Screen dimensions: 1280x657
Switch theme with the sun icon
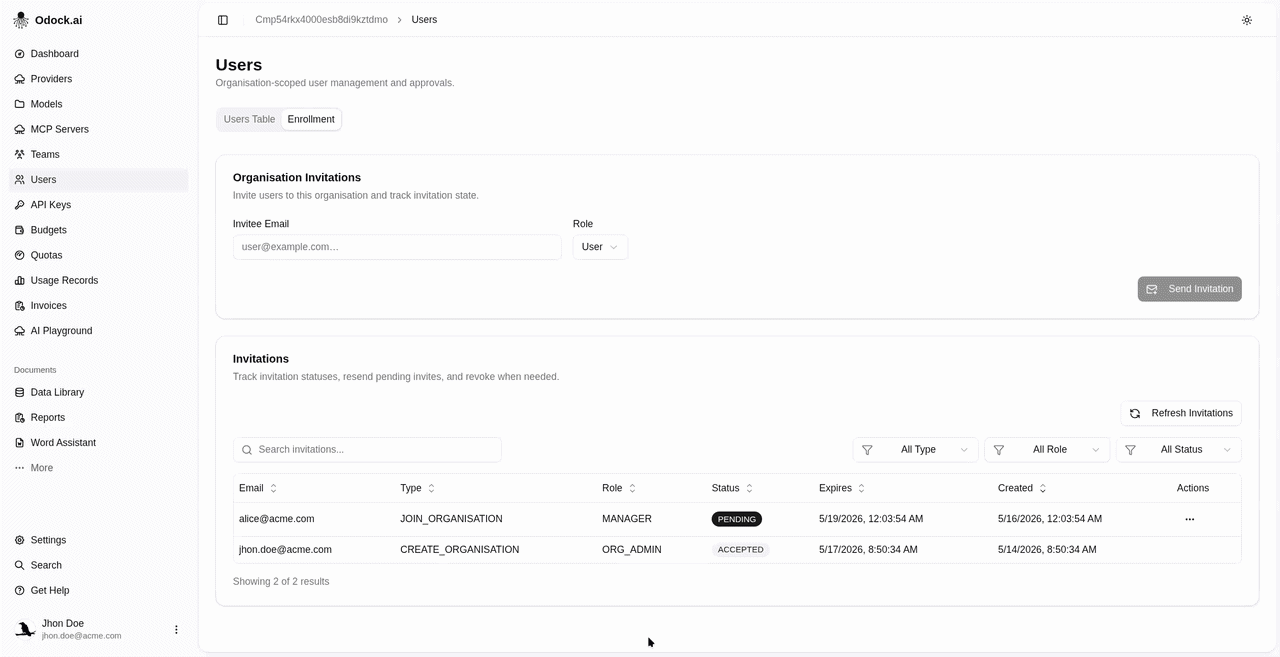coord(1247,20)
